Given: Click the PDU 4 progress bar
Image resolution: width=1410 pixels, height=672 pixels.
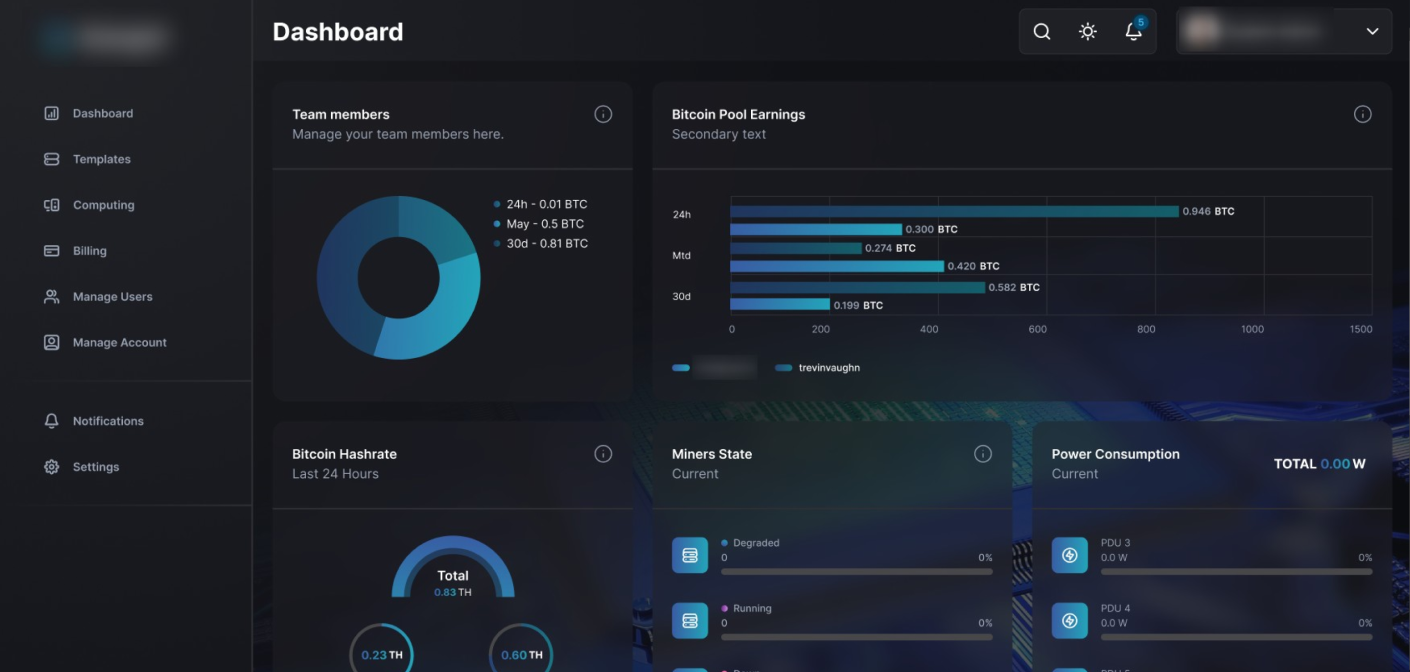Looking at the screenshot, I should [x=1236, y=637].
